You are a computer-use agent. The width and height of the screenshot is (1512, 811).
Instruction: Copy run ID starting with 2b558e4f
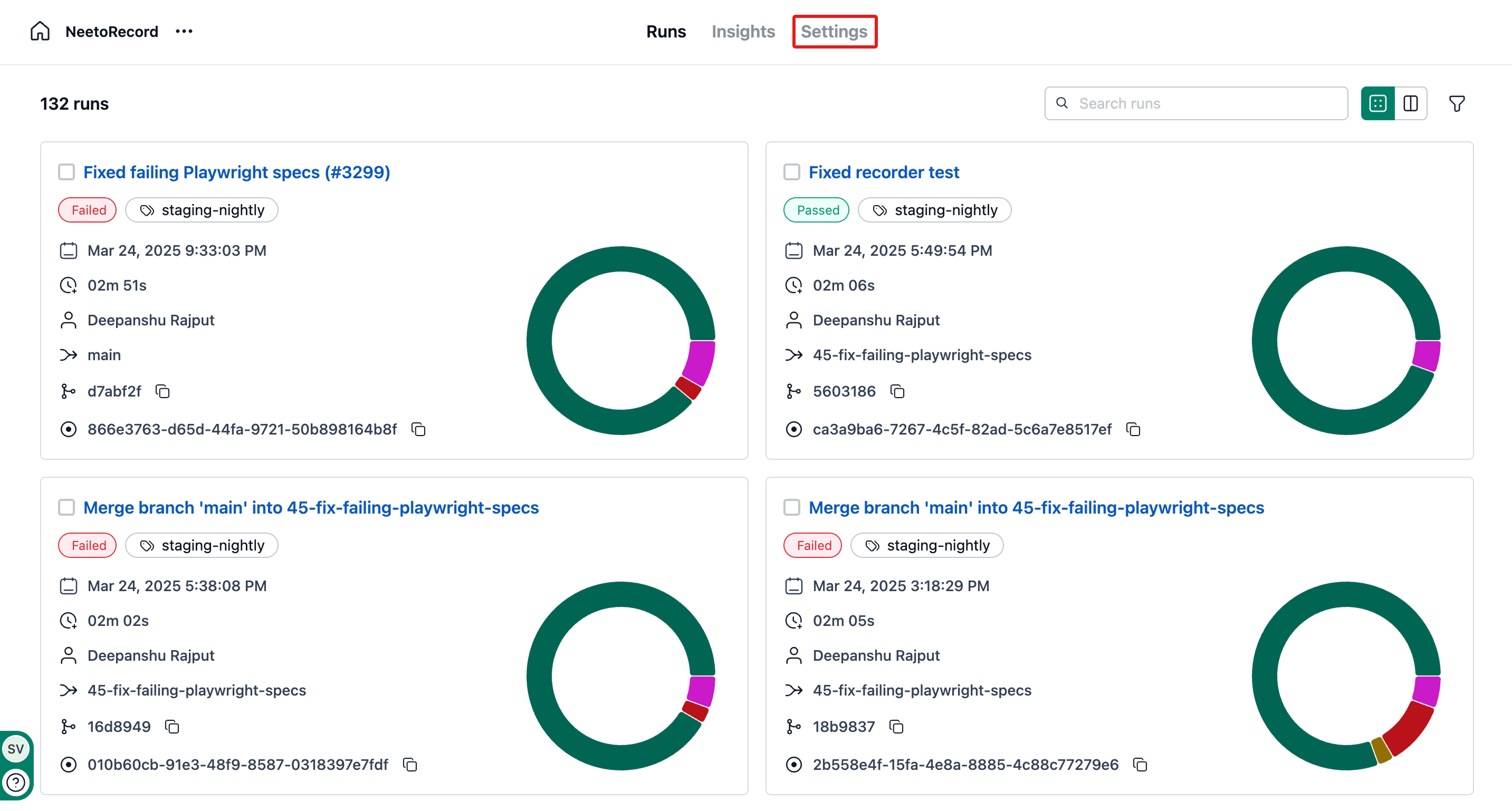[1140, 764]
